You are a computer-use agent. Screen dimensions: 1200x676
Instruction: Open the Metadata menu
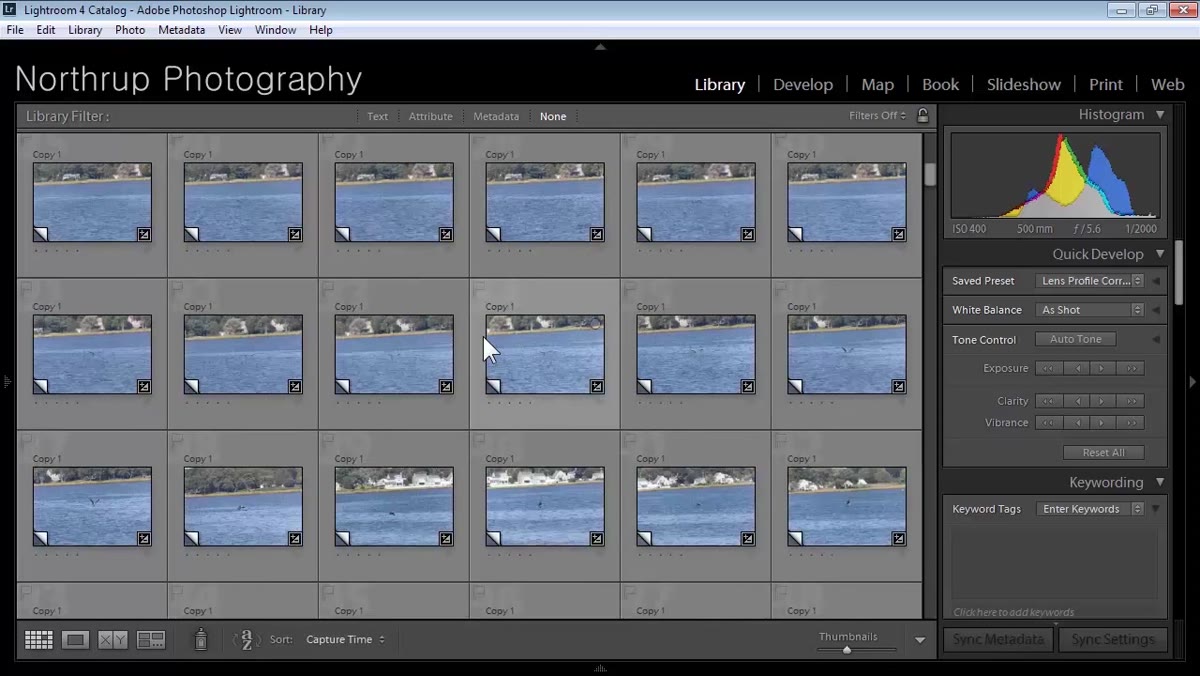point(181,30)
